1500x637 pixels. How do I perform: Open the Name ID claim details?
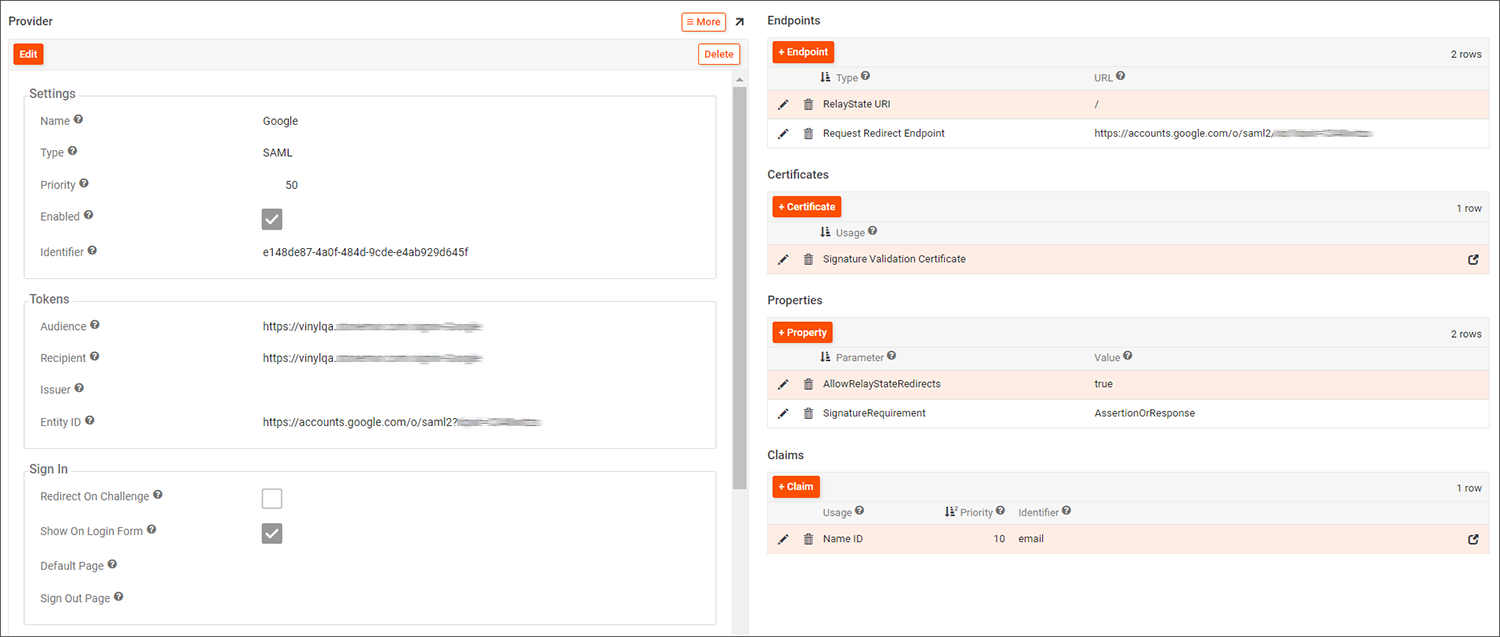1473,540
